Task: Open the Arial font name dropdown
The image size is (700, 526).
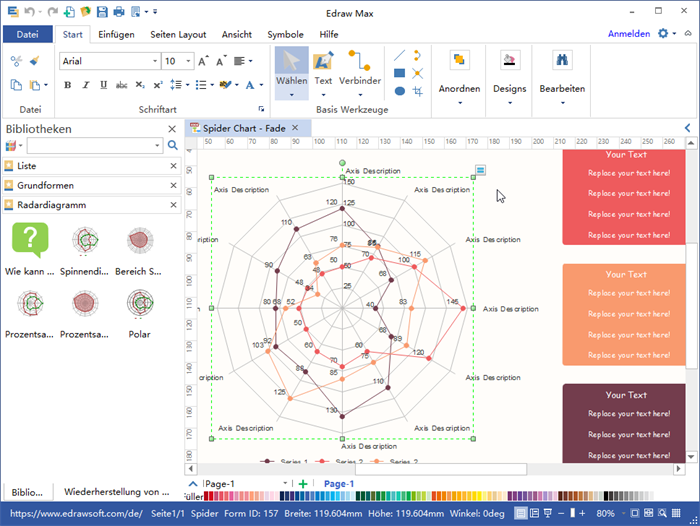Action: point(155,61)
